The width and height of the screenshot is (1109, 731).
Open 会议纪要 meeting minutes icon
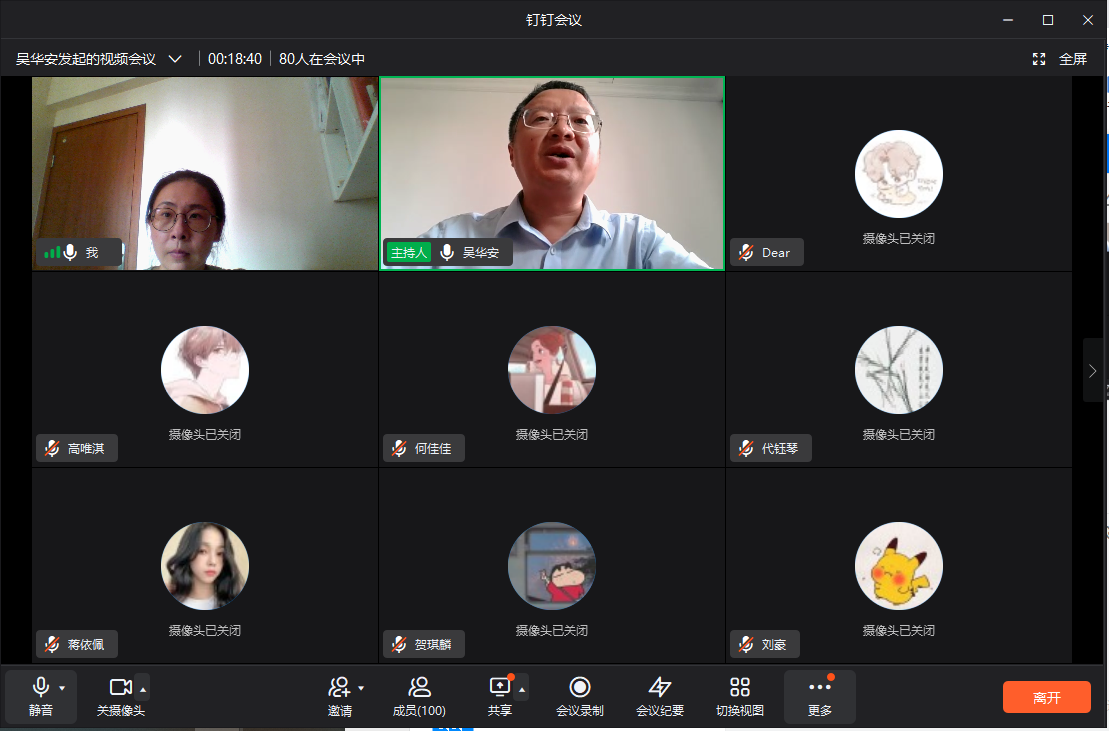click(660, 688)
